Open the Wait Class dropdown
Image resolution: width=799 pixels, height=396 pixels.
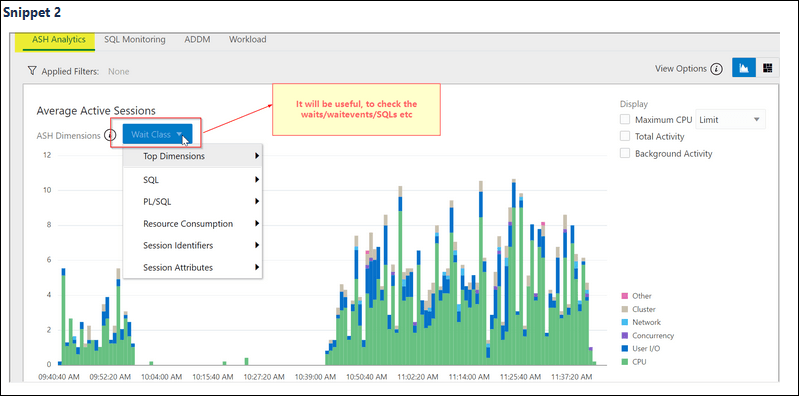point(157,135)
